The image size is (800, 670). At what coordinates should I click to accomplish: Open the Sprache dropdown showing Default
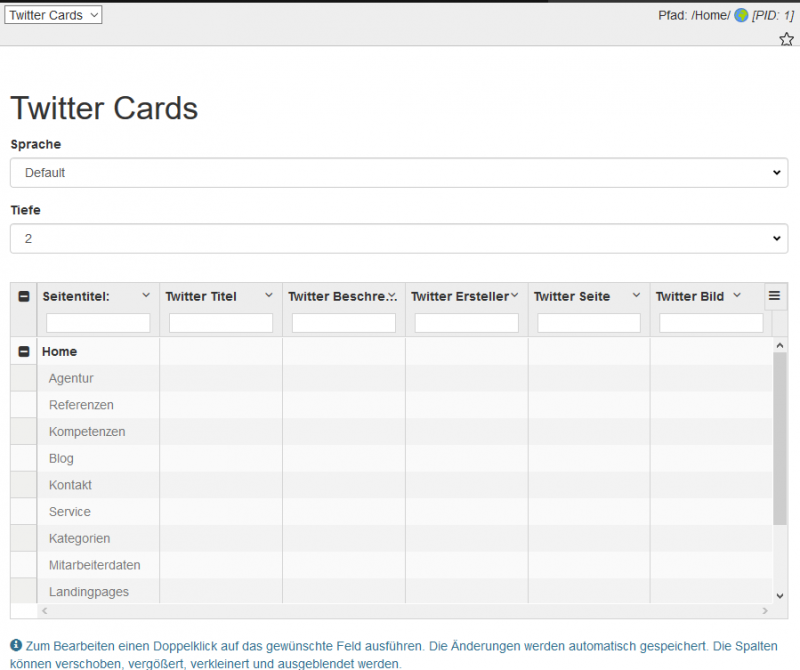399,172
